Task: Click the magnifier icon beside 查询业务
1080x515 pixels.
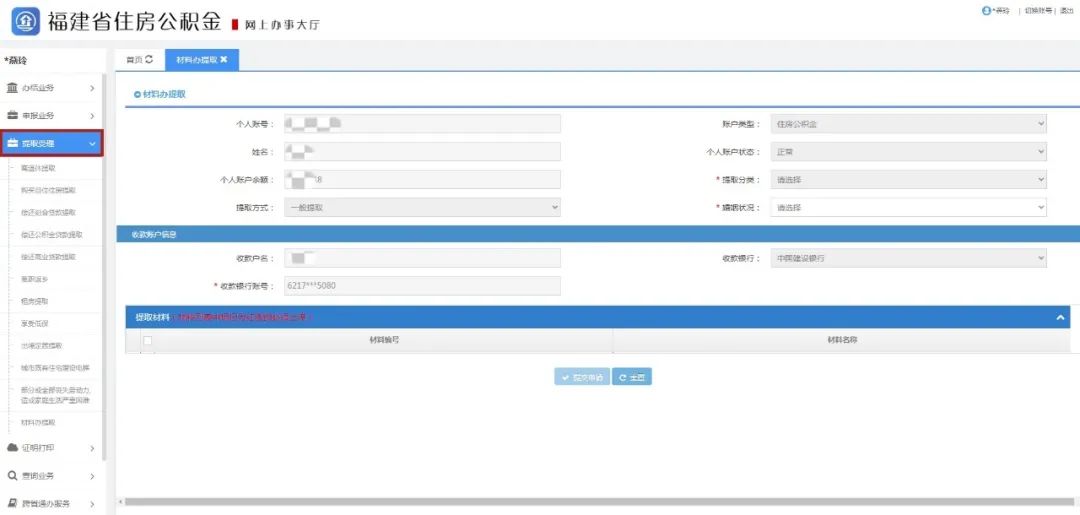Action: click(x=12, y=476)
